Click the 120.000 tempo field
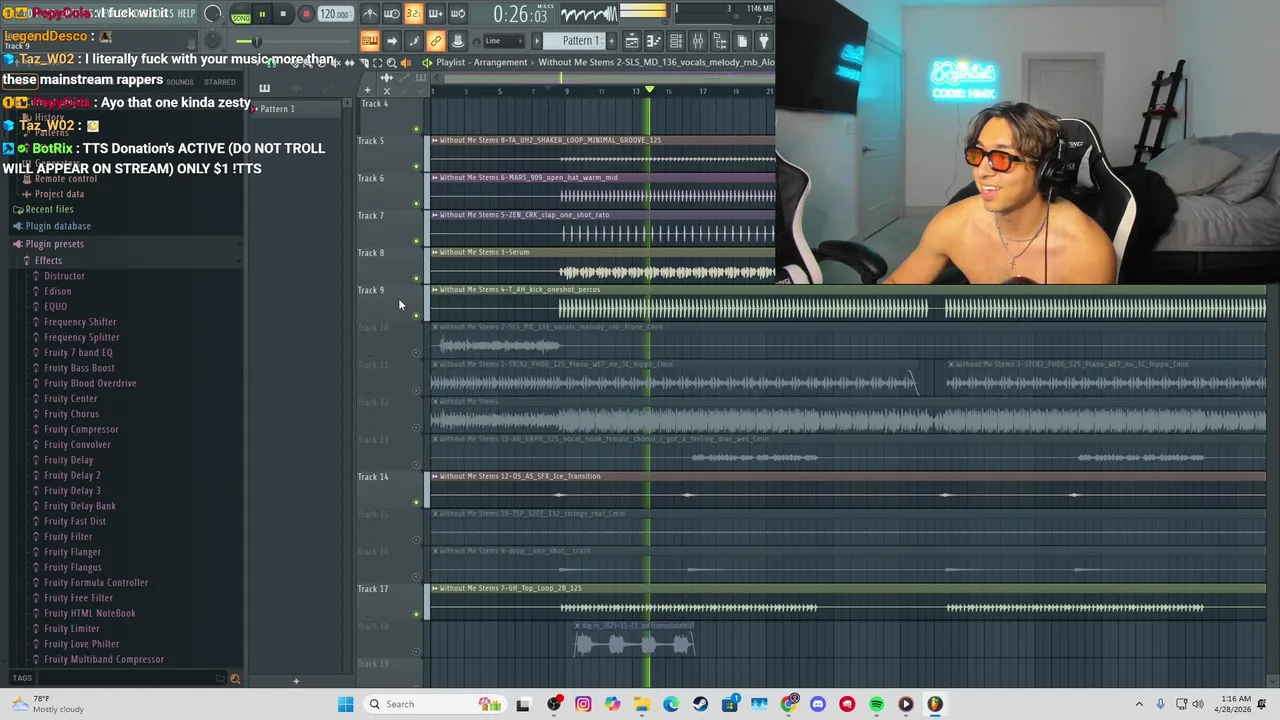This screenshot has width=1280, height=720. click(x=335, y=14)
